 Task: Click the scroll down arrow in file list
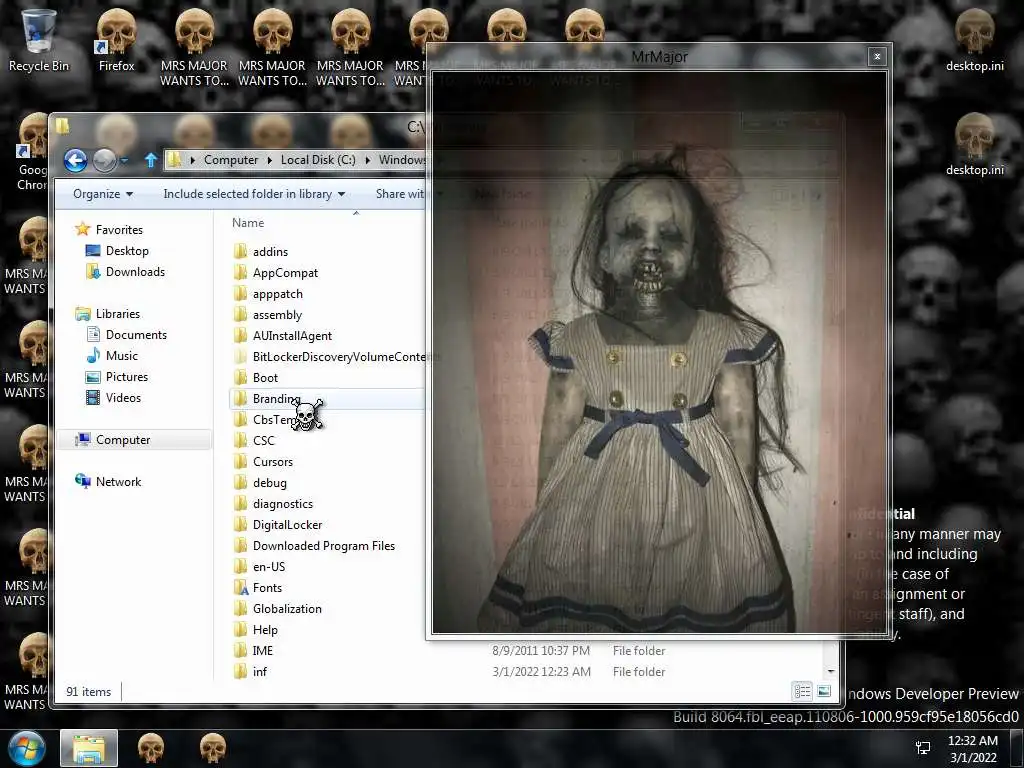click(x=831, y=671)
